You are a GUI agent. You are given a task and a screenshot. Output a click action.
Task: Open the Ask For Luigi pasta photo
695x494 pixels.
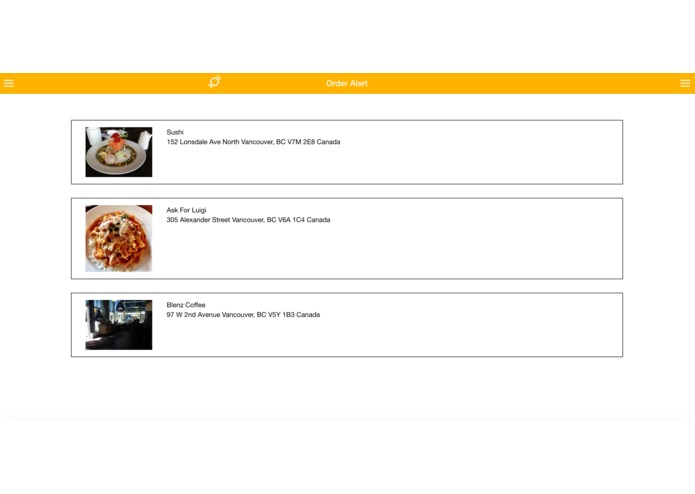119,238
